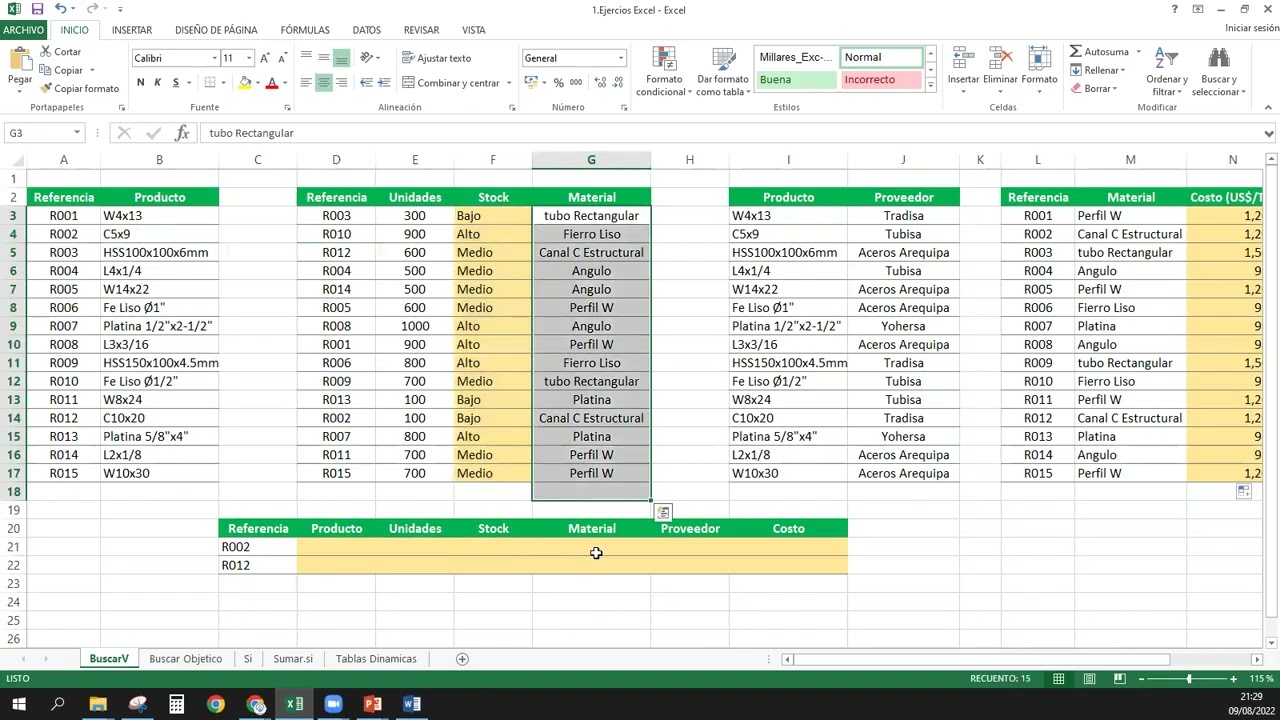Open Ordenar y filtrar menu
The height and width of the screenshot is (720, 1280).
[x=1167, y=72]
